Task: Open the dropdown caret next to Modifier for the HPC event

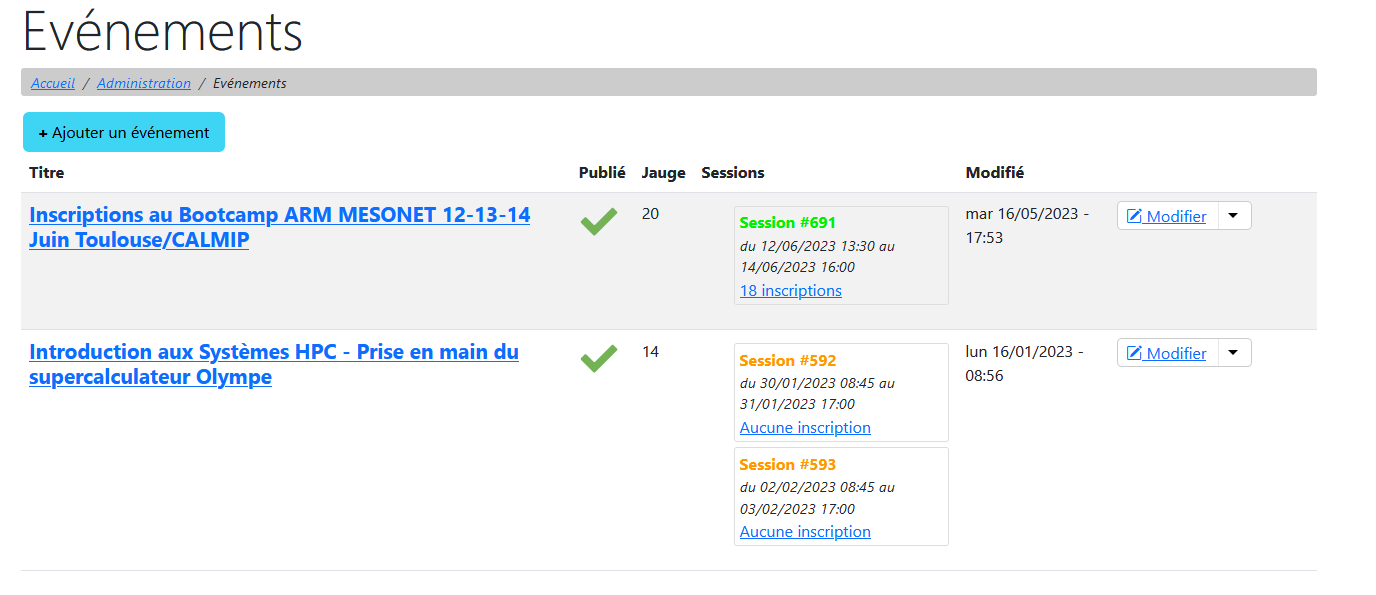Action: [x=1234, y=353]
